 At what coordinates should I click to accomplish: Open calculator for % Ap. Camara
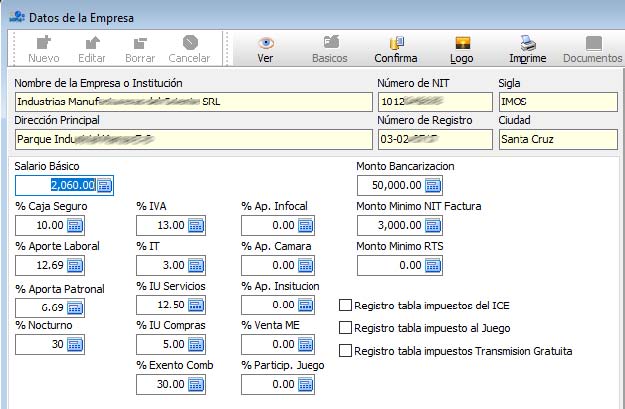[x=305, y=265]
